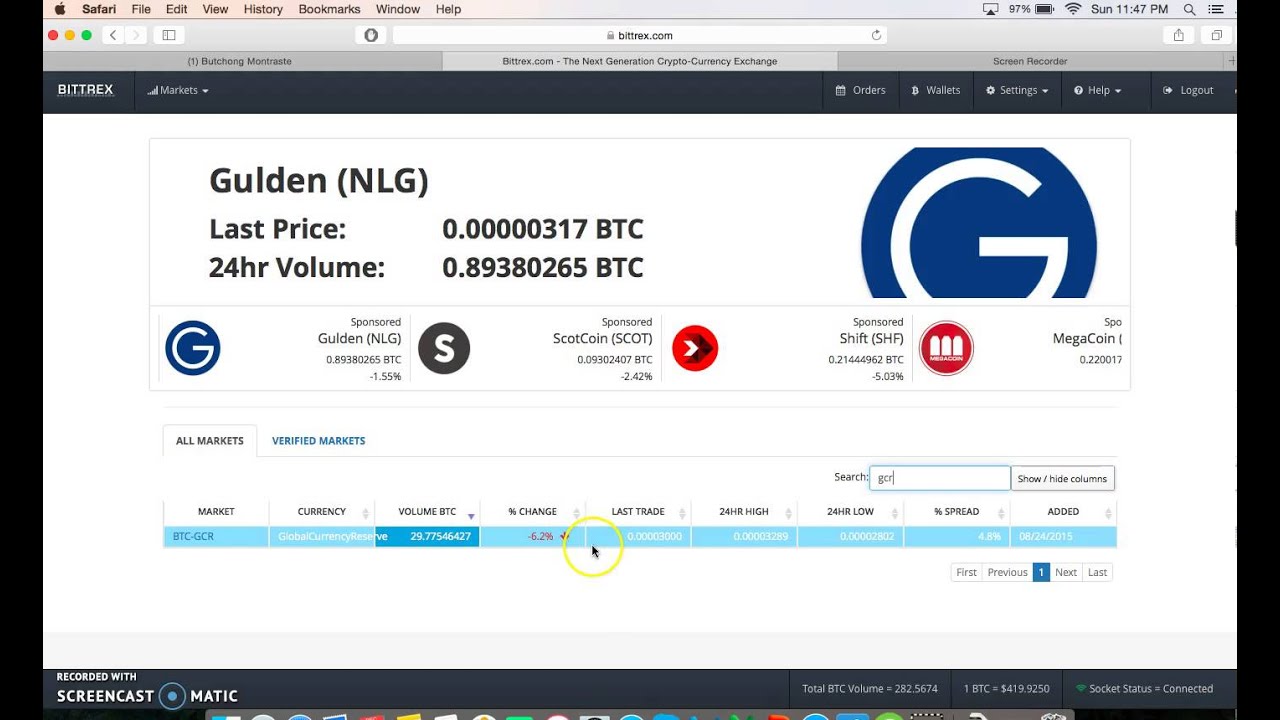Click the GlobalCurrencyReserve currency cell
1280x720 pixels.
point(322,537)
